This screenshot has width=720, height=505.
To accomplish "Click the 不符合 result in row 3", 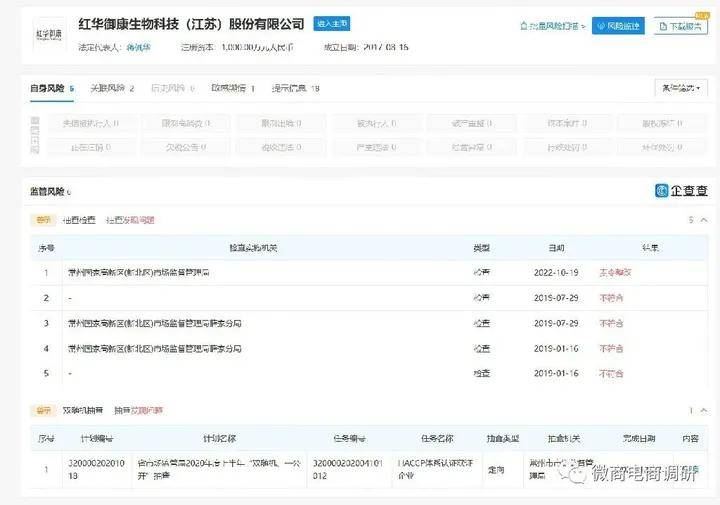I will (x=611, y=323).
